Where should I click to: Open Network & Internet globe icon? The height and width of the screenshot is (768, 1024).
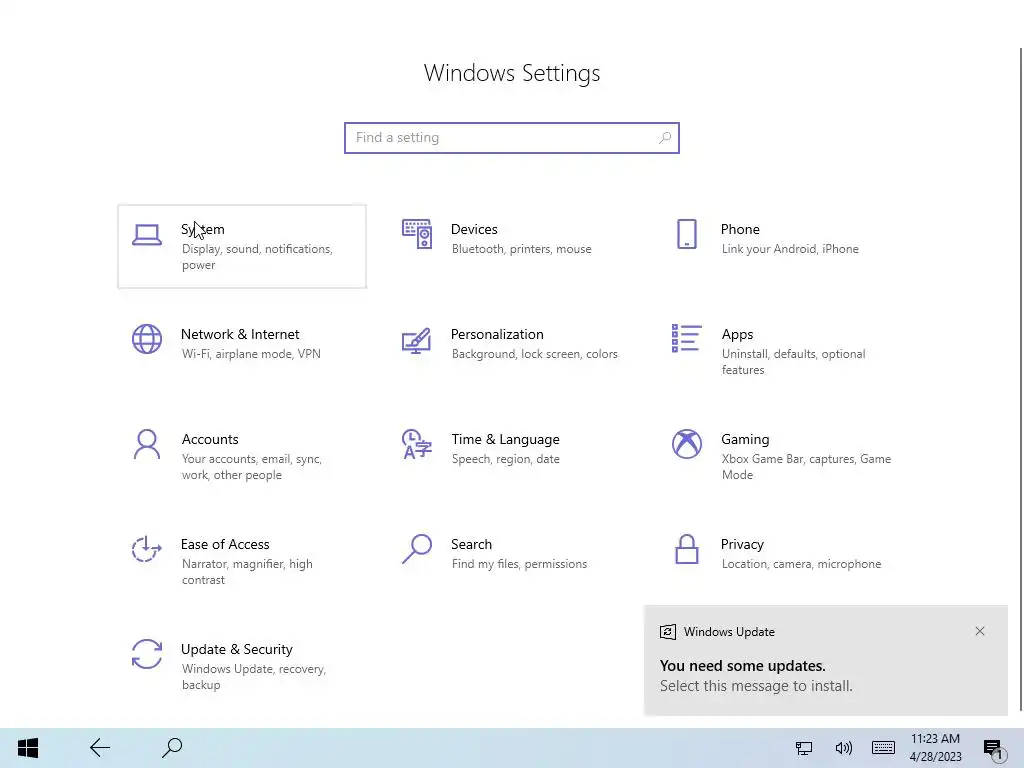tap(147, 339)
